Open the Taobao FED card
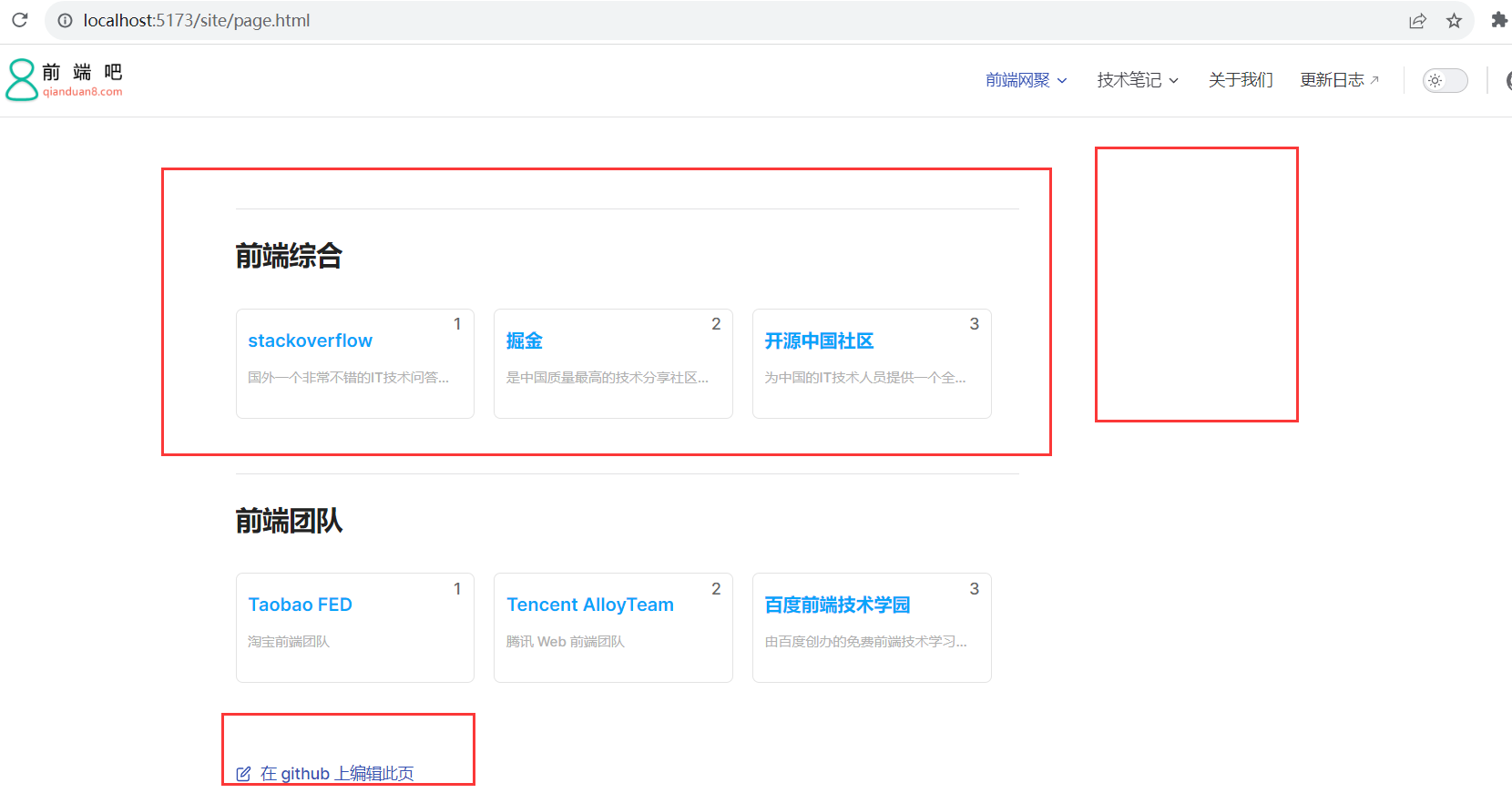1512x793 pixels. pyautogui.click(x=355, y=627)
